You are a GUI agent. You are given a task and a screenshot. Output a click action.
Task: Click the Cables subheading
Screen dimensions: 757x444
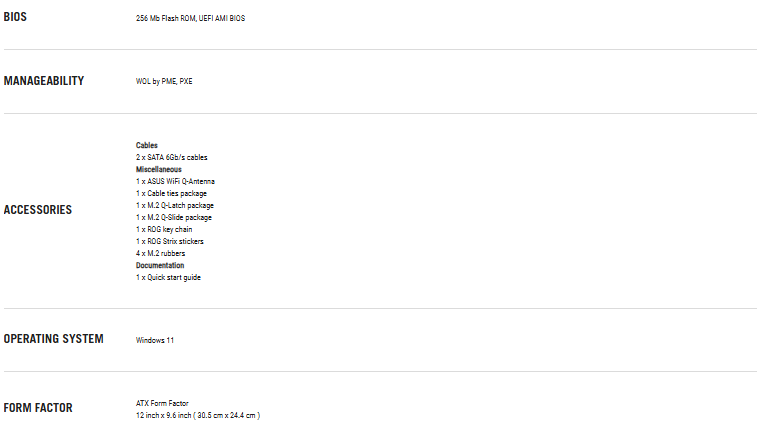(x=147, y=145)
